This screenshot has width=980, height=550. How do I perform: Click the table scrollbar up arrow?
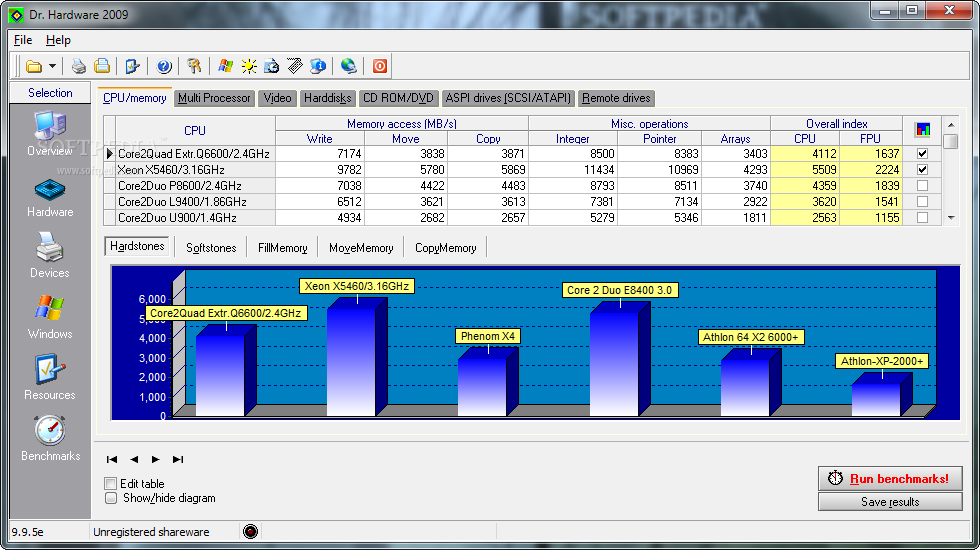(x=951, y=124)
